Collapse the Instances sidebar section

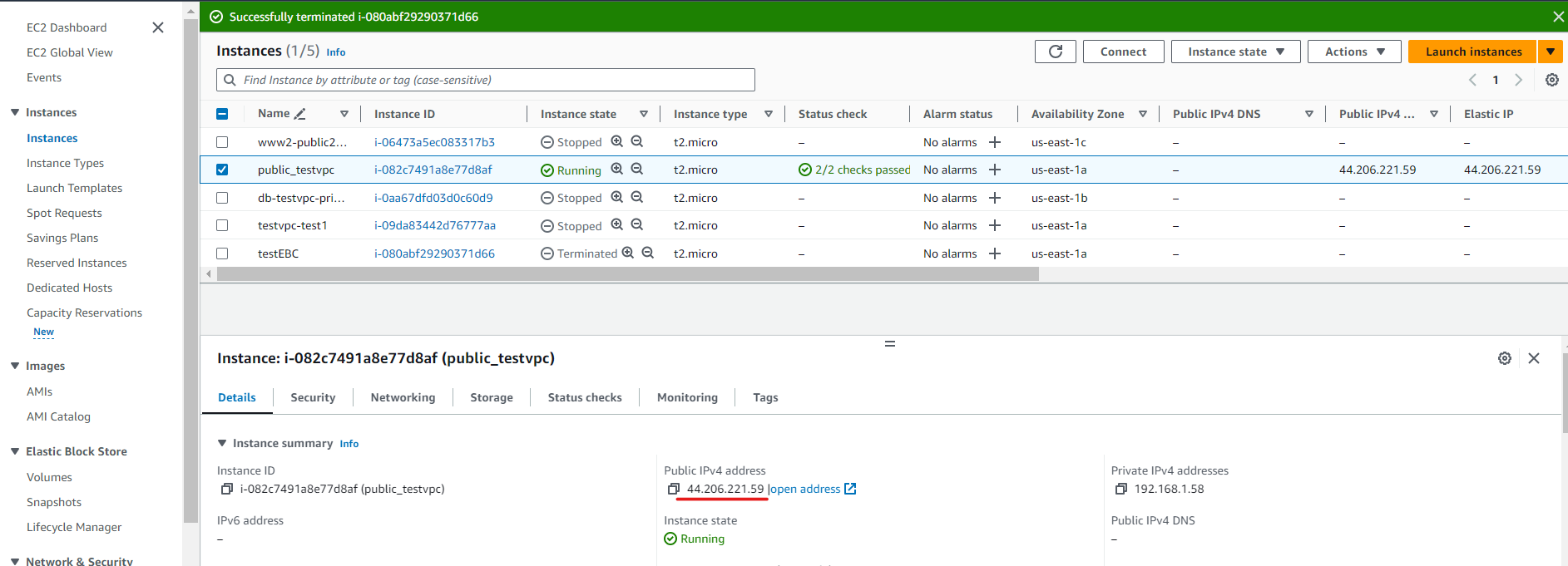(15, 112)
